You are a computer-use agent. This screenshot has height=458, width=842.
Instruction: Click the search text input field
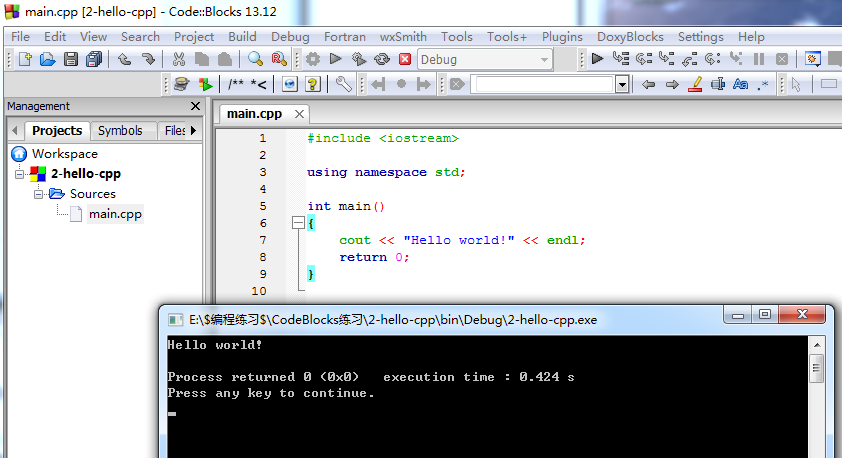[x=544, y=84]
